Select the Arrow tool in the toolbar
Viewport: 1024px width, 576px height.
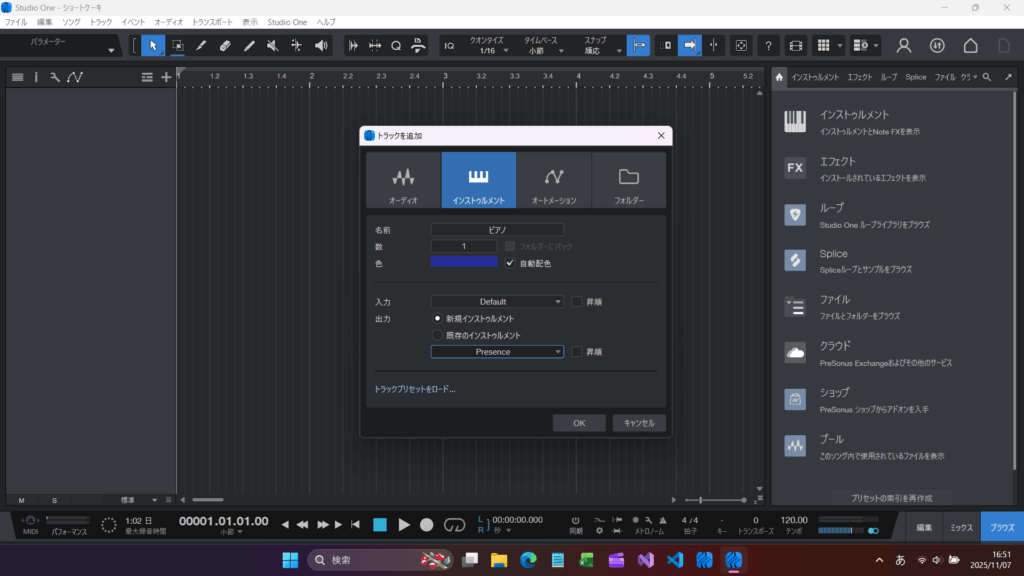click(x=153, y=45)
